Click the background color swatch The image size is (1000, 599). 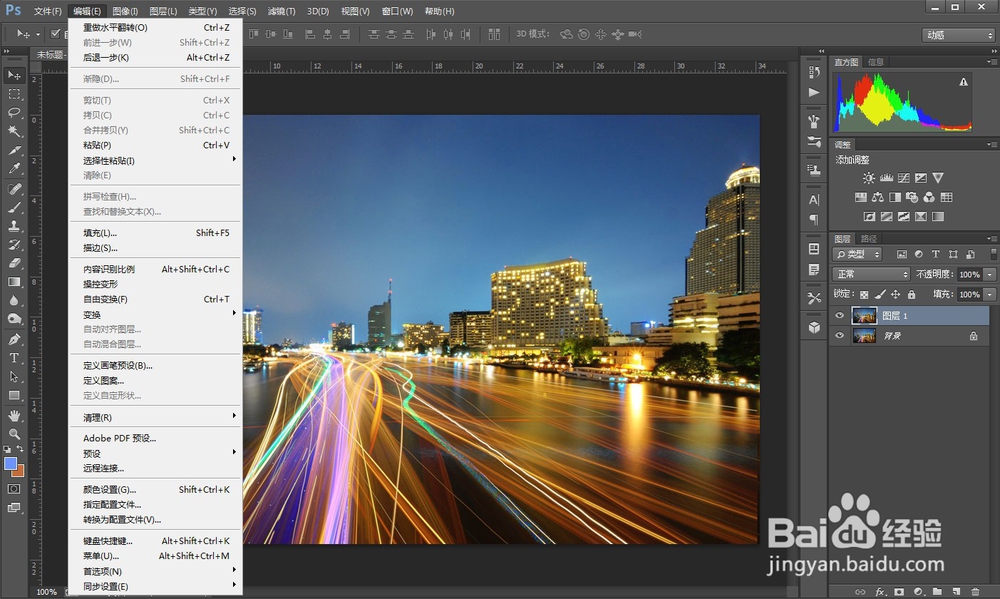point(19,471)
